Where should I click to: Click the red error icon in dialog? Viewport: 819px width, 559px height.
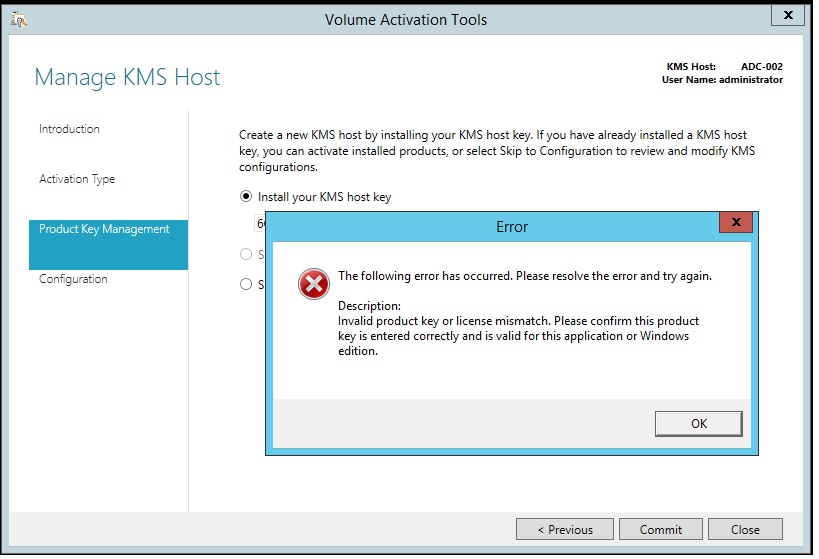[313, 284]
